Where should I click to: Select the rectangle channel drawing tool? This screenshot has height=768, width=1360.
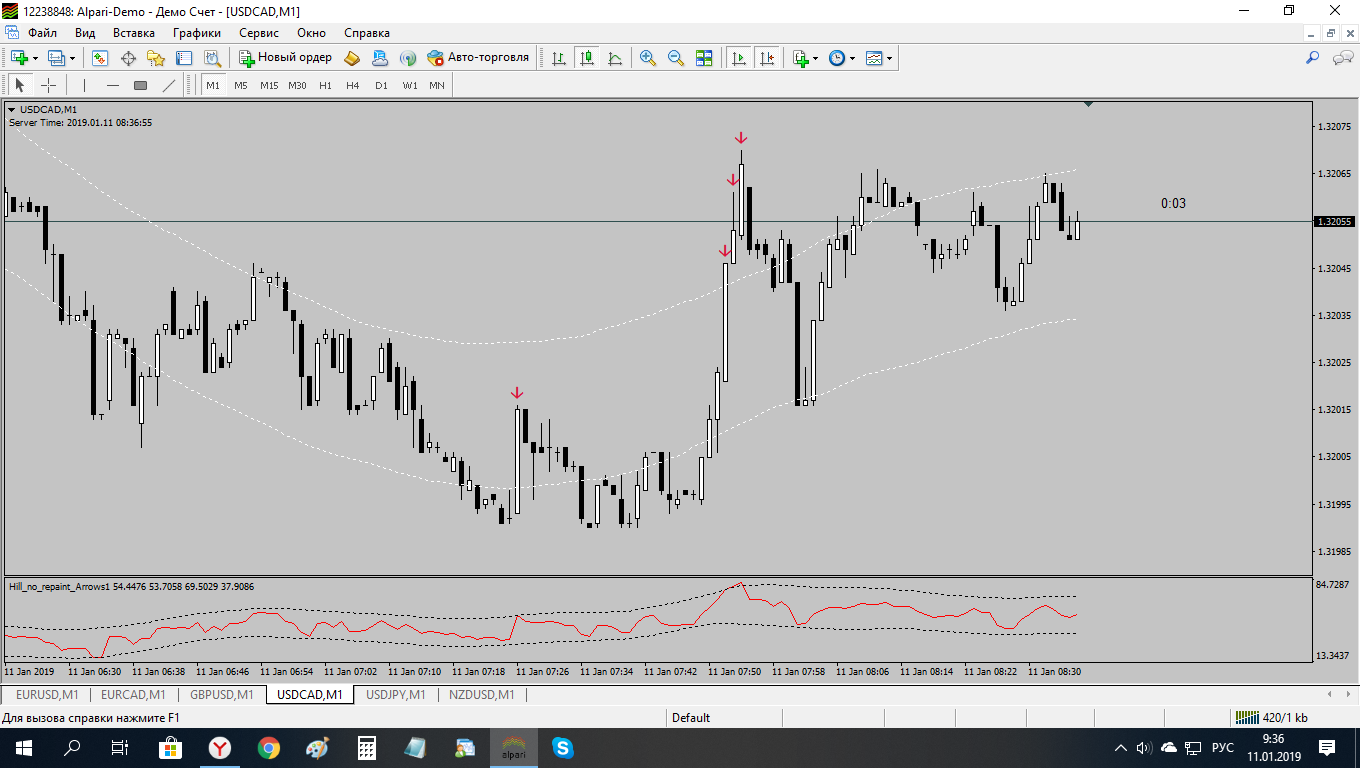tap(140, 85)
